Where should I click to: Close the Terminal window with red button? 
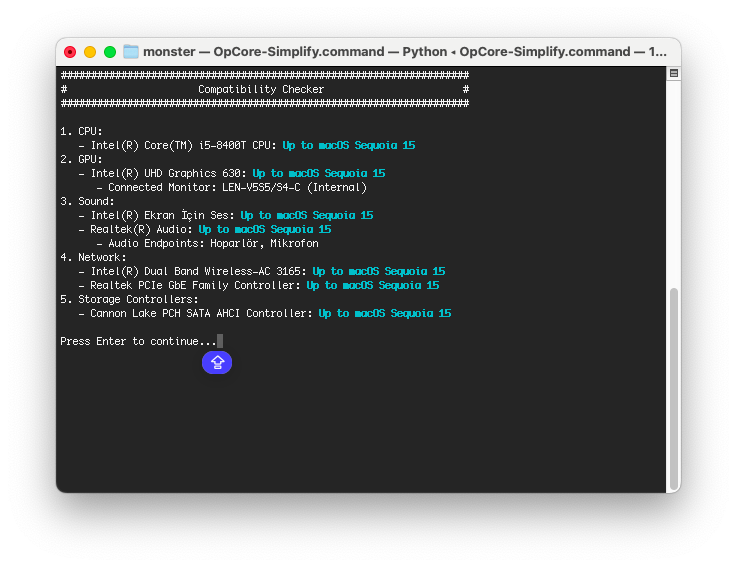click(x=70, y=52)
